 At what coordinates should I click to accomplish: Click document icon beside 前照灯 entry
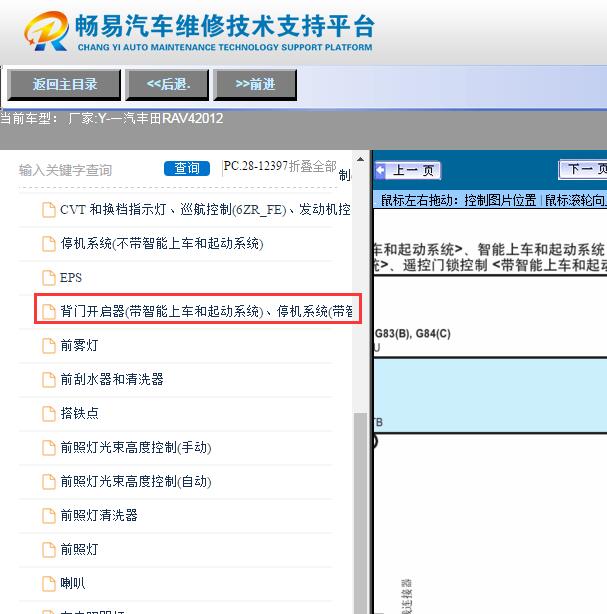pyautogui.click(x=49, y=549)
